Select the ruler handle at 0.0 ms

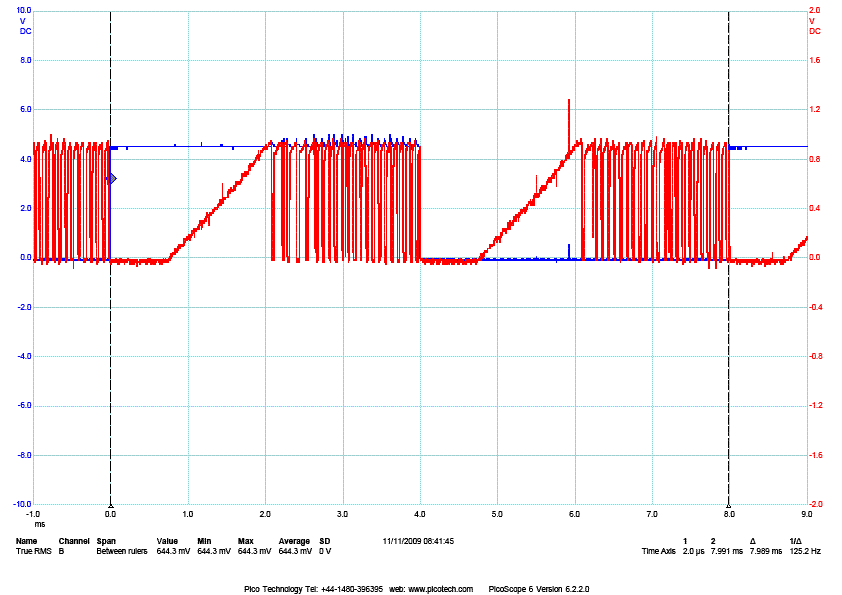click(110, 506)
